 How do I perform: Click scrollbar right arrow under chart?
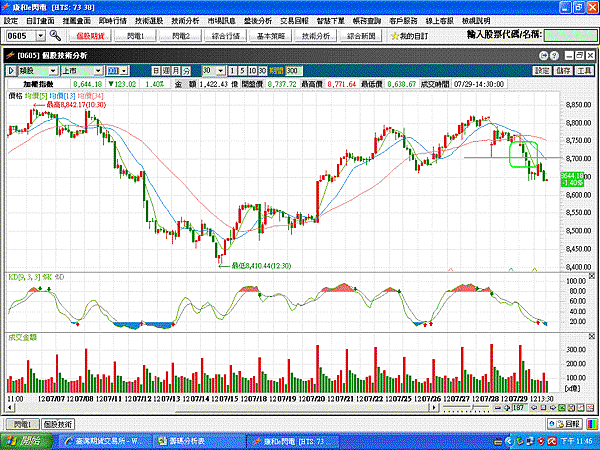(x=434, y=408)
